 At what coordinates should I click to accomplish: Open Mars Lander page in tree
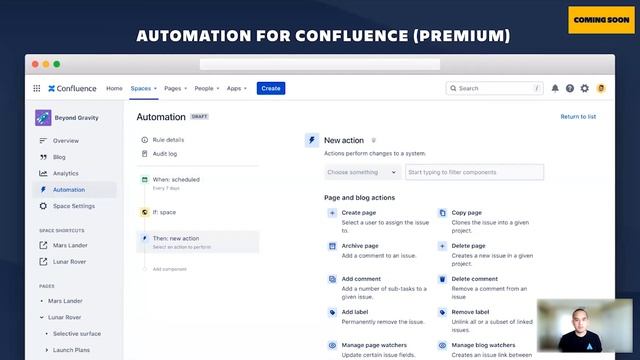65,301
